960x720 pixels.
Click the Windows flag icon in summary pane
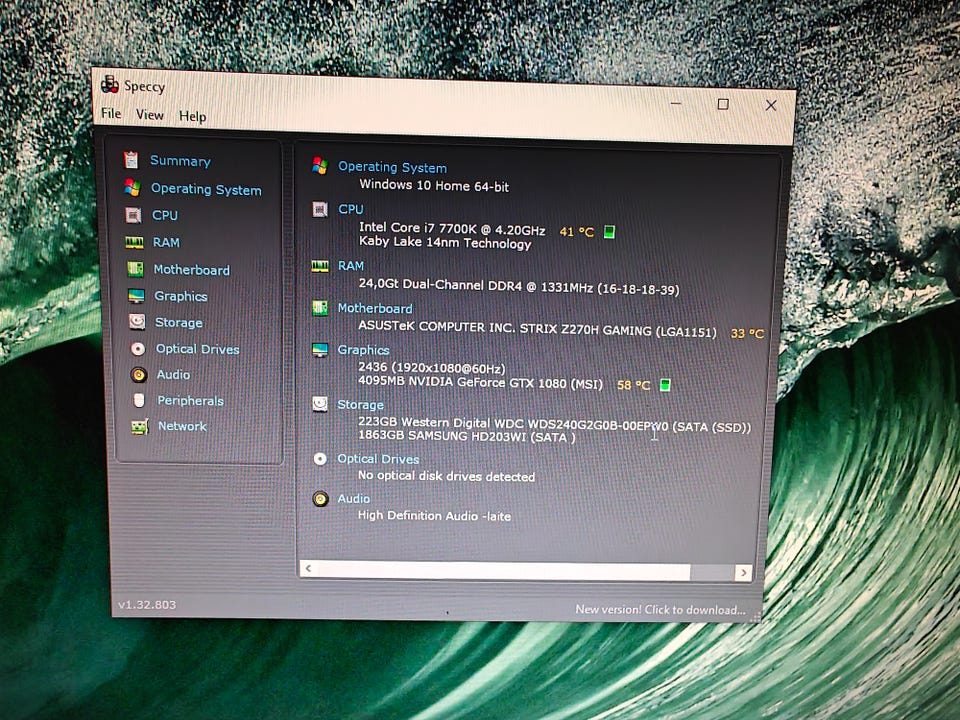point(320,165)
